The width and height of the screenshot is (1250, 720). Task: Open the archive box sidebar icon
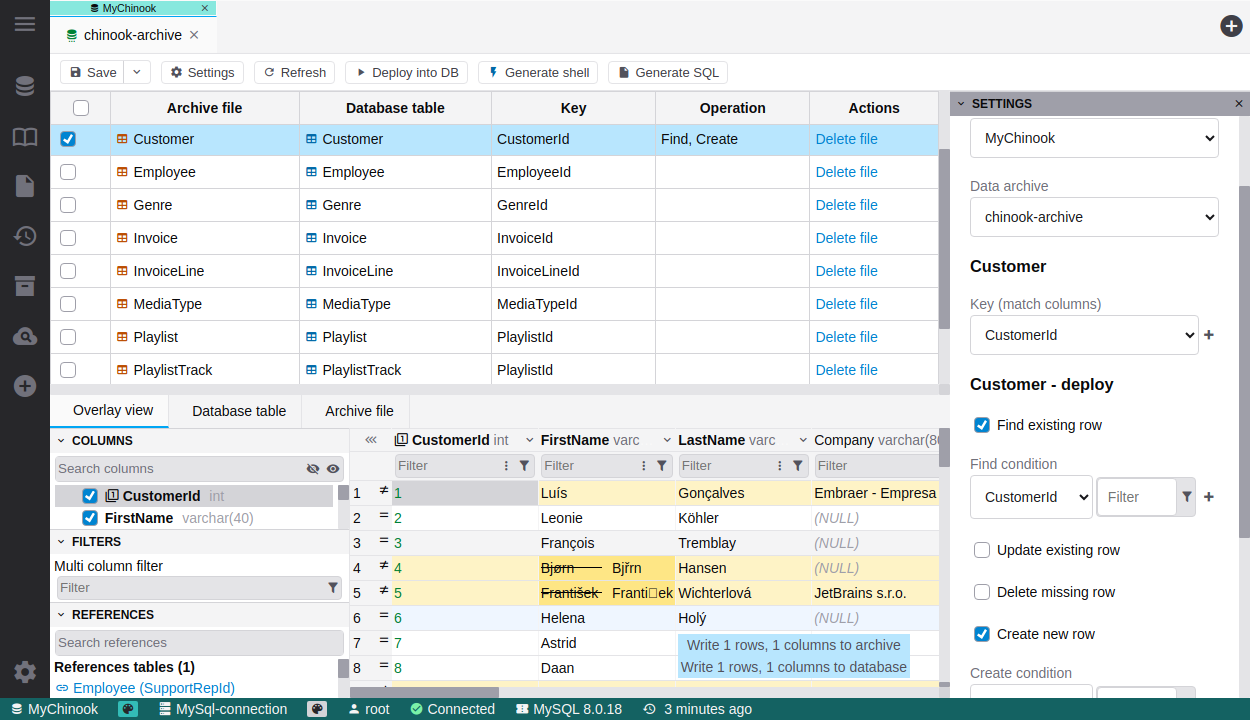coord(25,286)
